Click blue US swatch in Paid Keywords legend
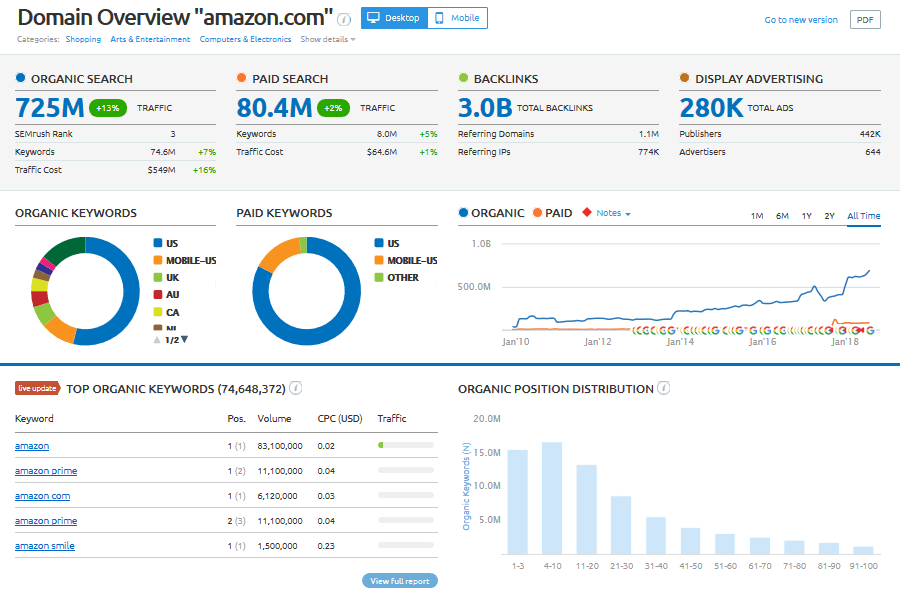The image size is (900, 593). point(379,243)
